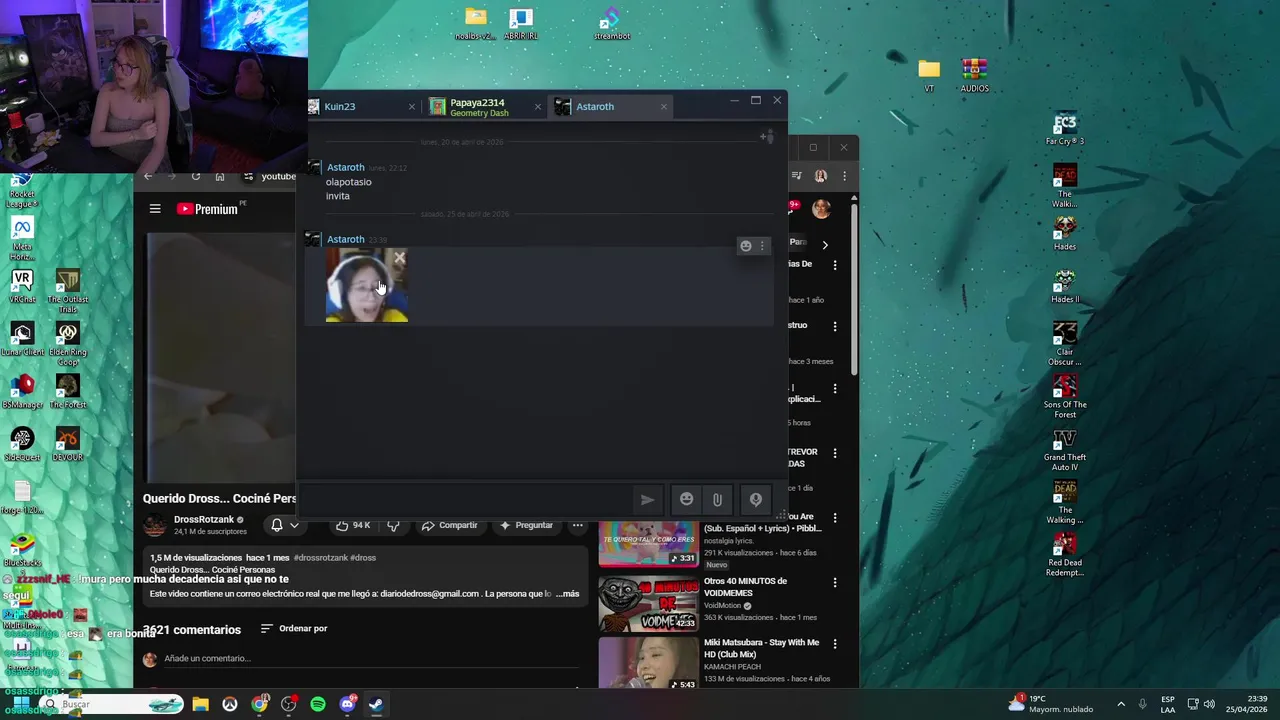Viewport: 1280px width, 720px height.
Task: Go back in the browser
Action: tap(148, 177)
